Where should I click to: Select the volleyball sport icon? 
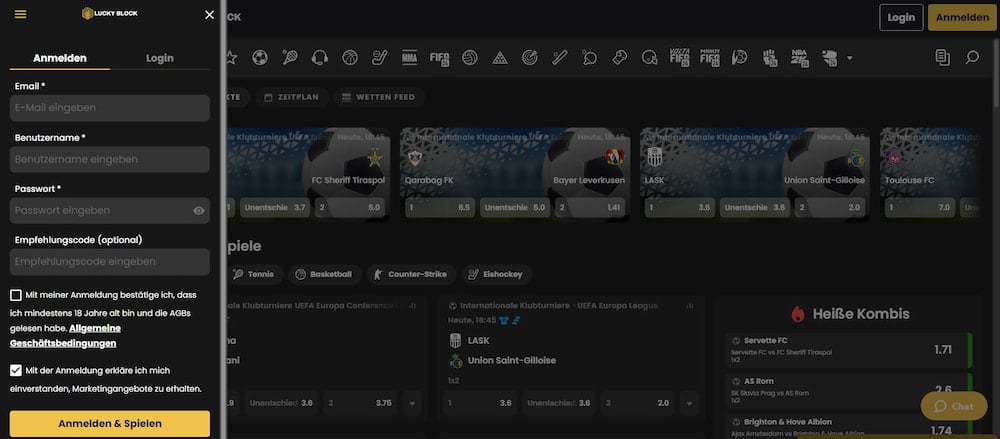tap(470, 58)
